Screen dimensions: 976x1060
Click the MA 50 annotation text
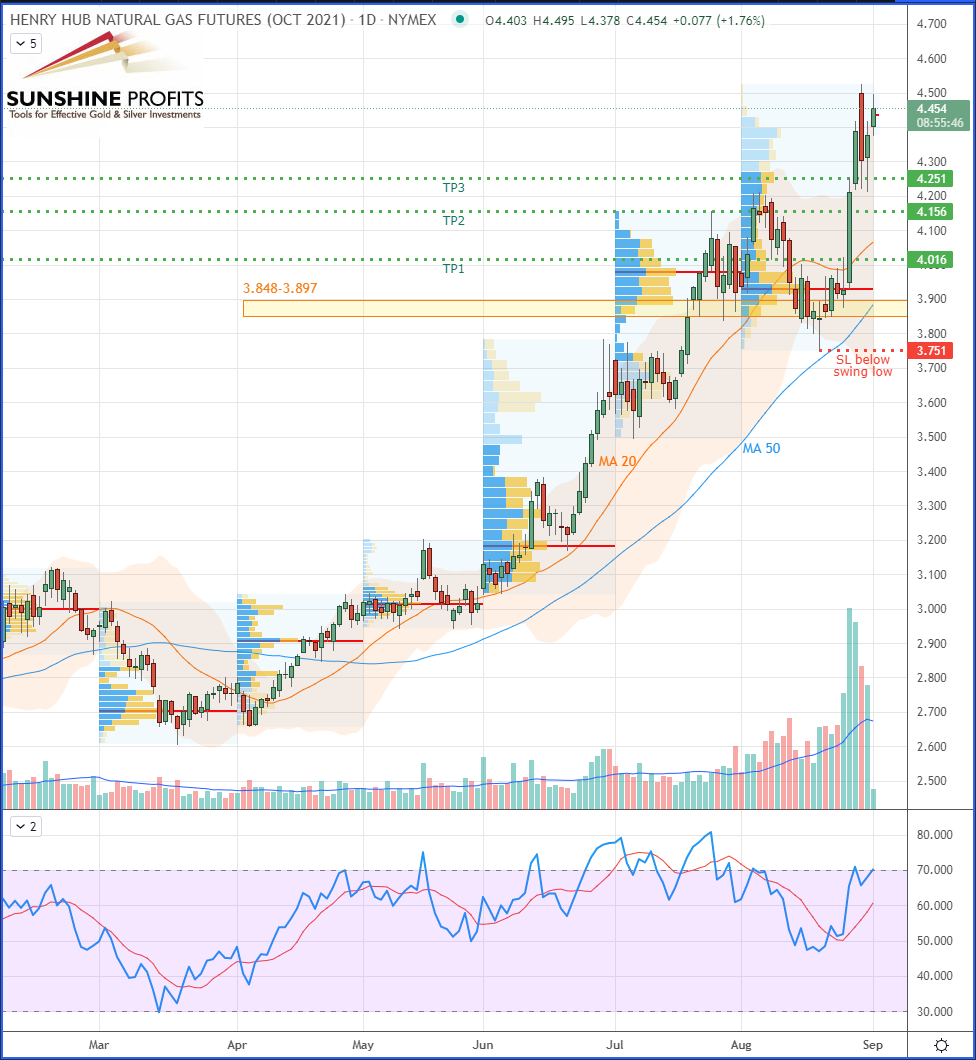[x=761, y=448]
